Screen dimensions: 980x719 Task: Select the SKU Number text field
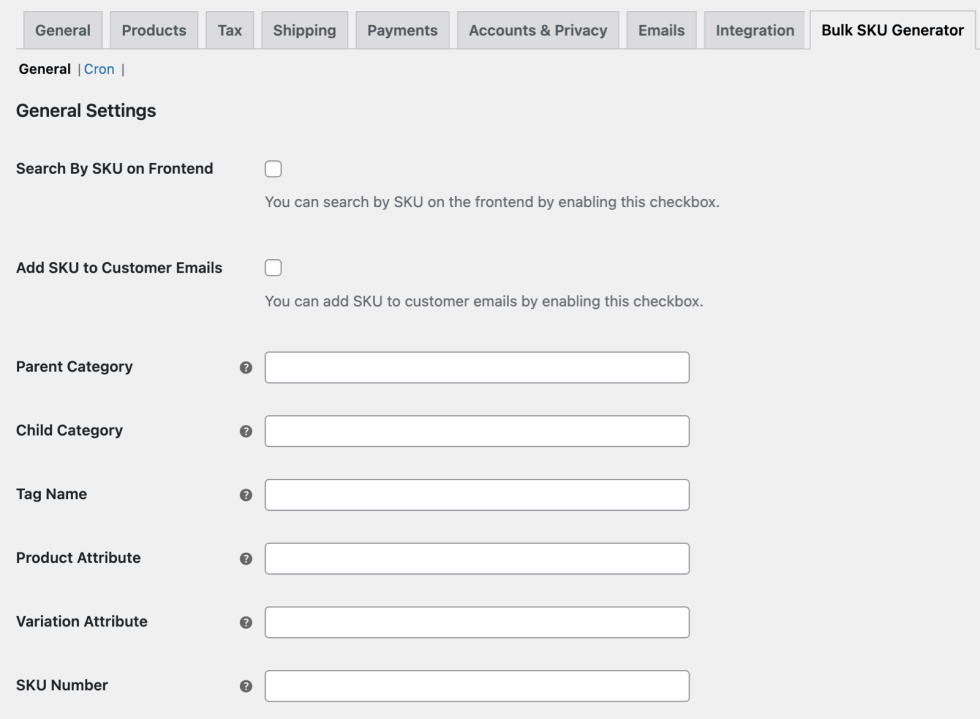(477, 686)
